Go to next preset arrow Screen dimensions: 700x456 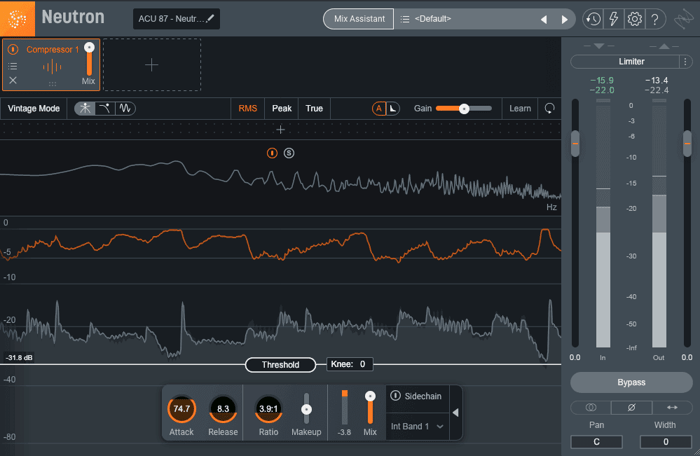point(564,20)
